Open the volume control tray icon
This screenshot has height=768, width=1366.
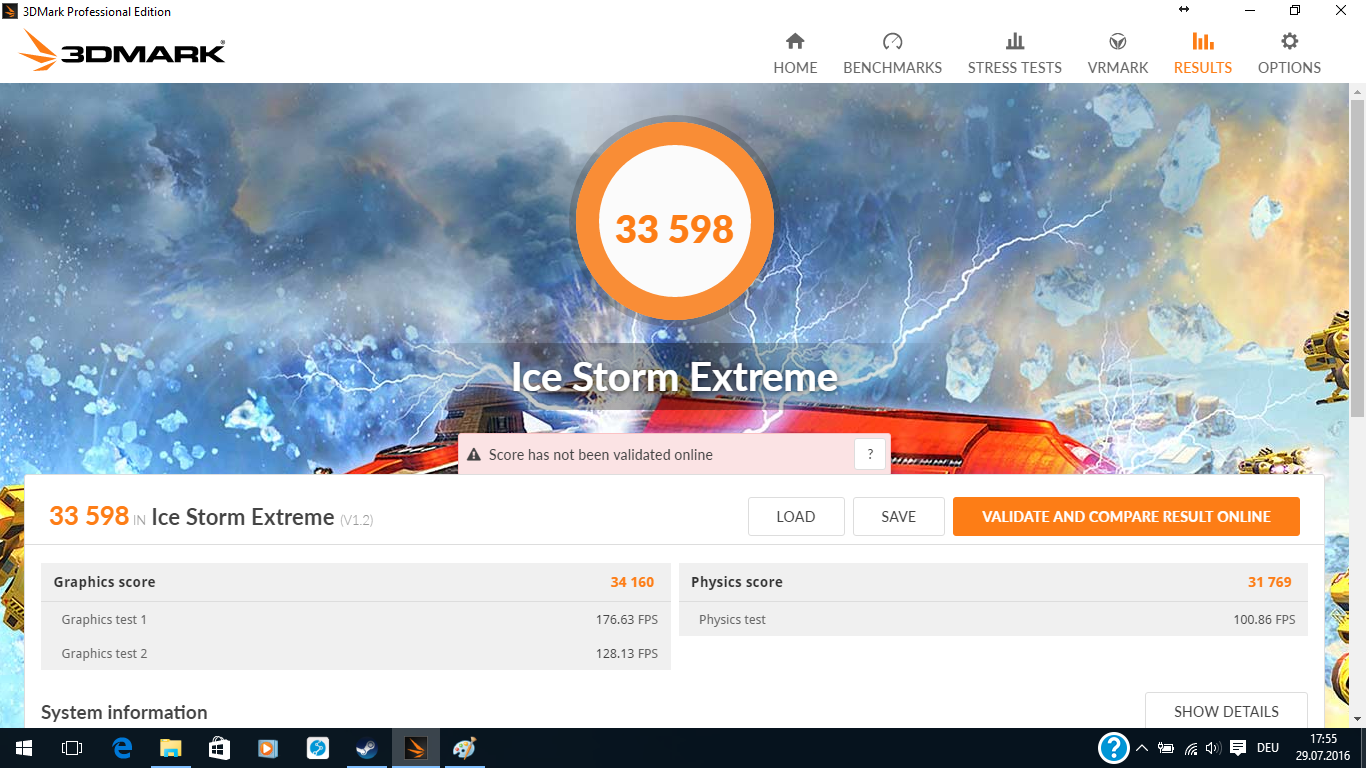pos(1213,748)
